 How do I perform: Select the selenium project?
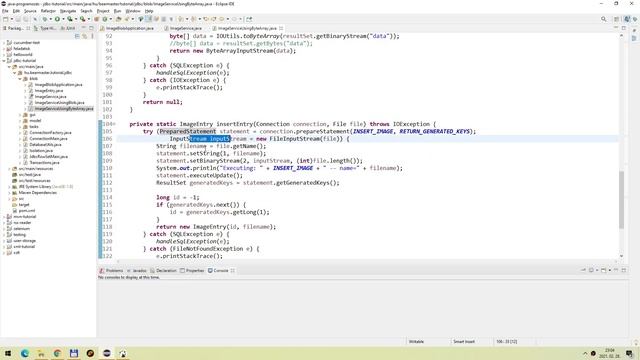21,229
